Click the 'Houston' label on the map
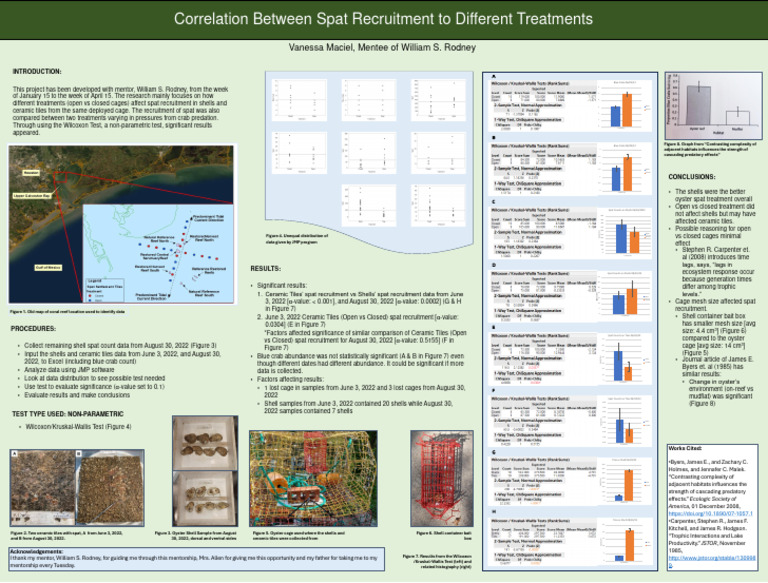 [x=31, y=173]
